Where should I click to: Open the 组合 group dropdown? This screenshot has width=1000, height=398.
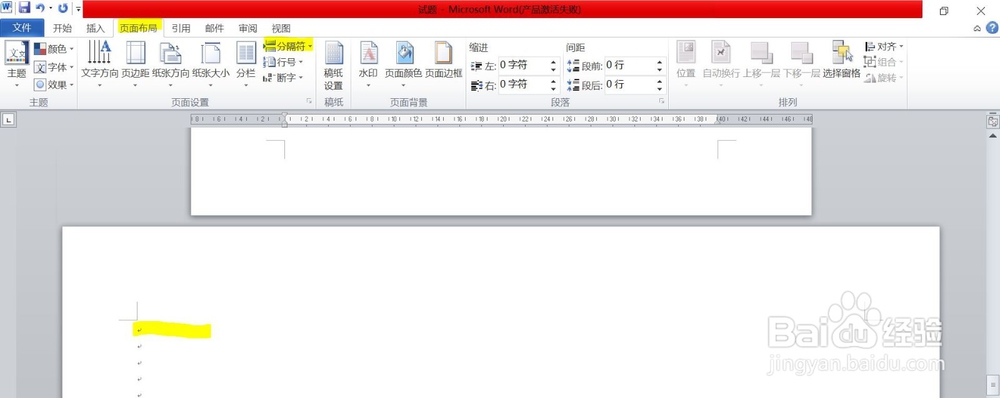click(x=884, y=63)
